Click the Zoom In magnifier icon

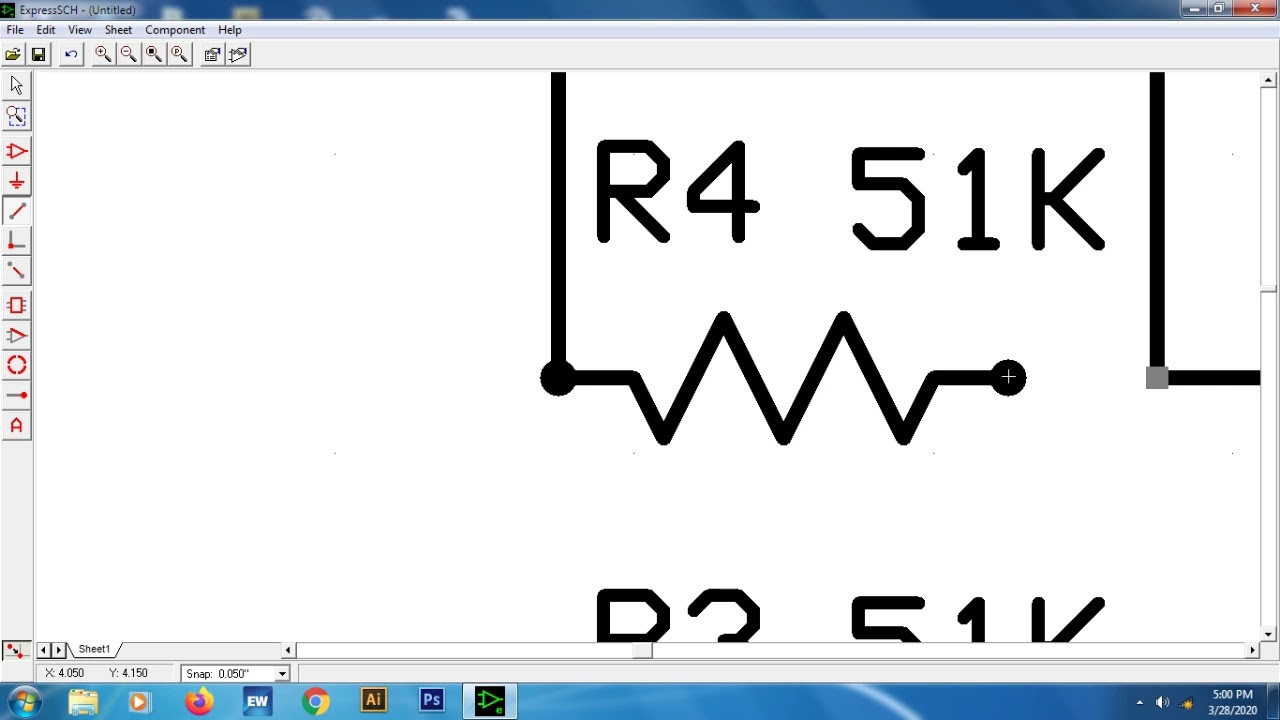coord(103,55)
